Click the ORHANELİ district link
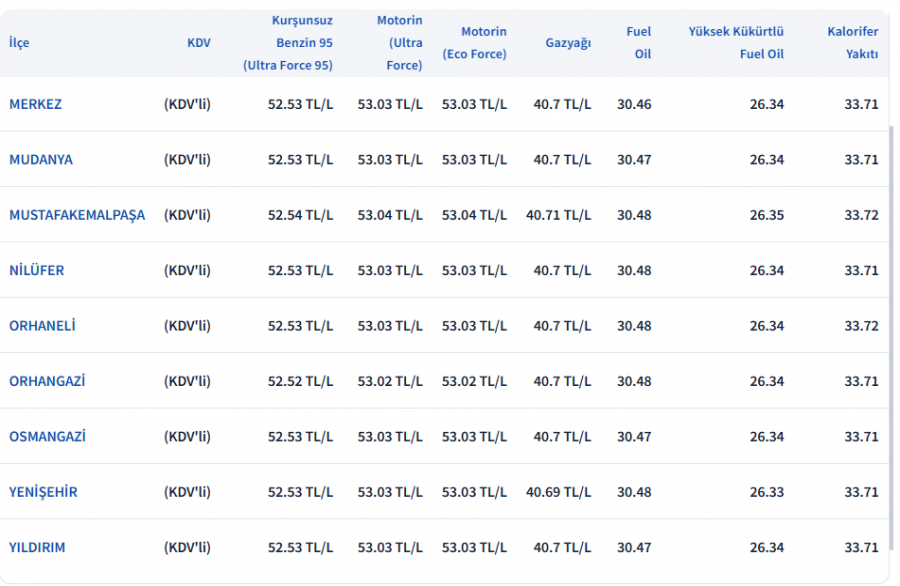This screenshot has height=586, width=900. [42, 325]
